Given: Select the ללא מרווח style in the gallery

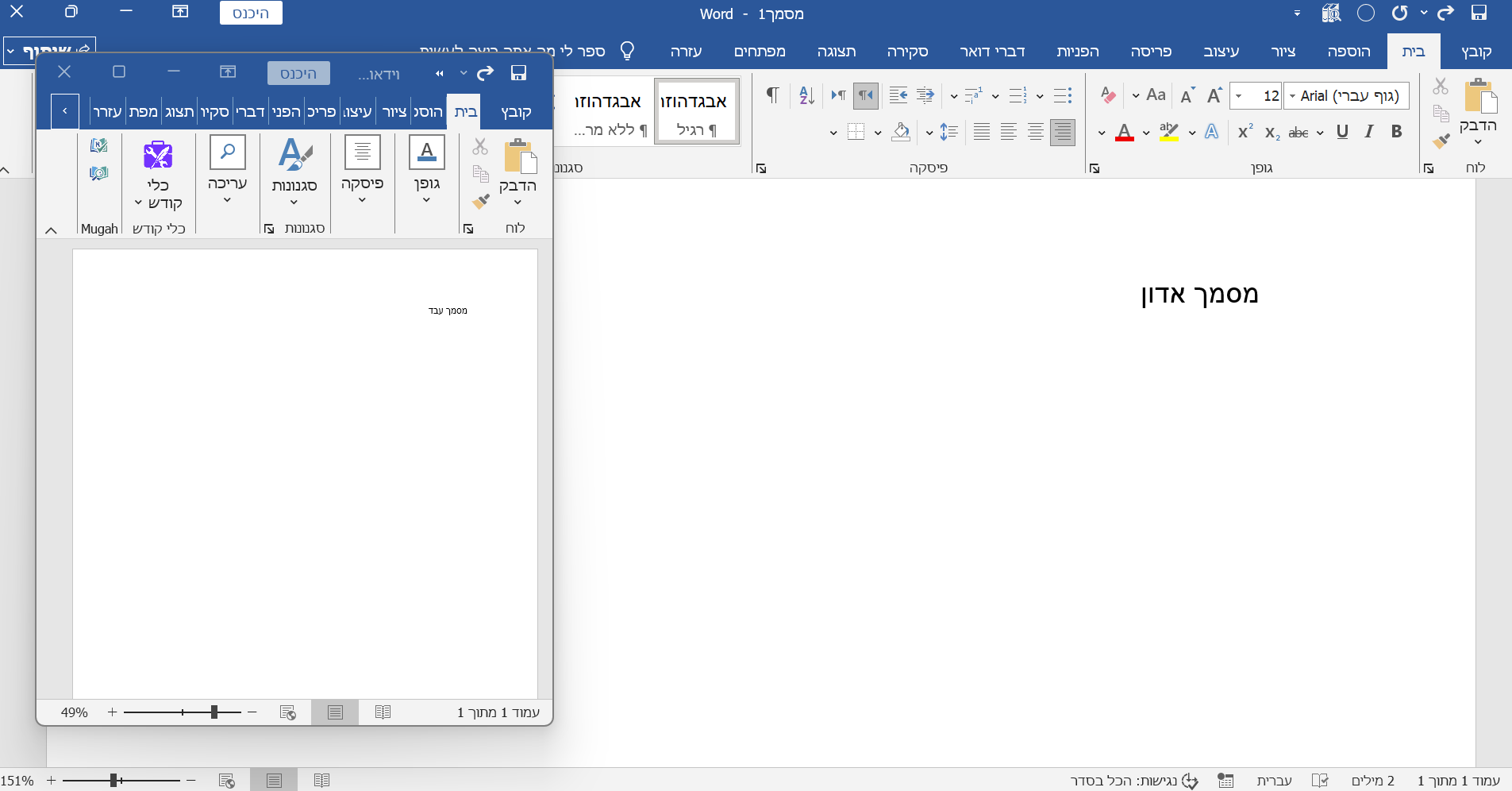Looking at the screenshot, I should [608, 113].
